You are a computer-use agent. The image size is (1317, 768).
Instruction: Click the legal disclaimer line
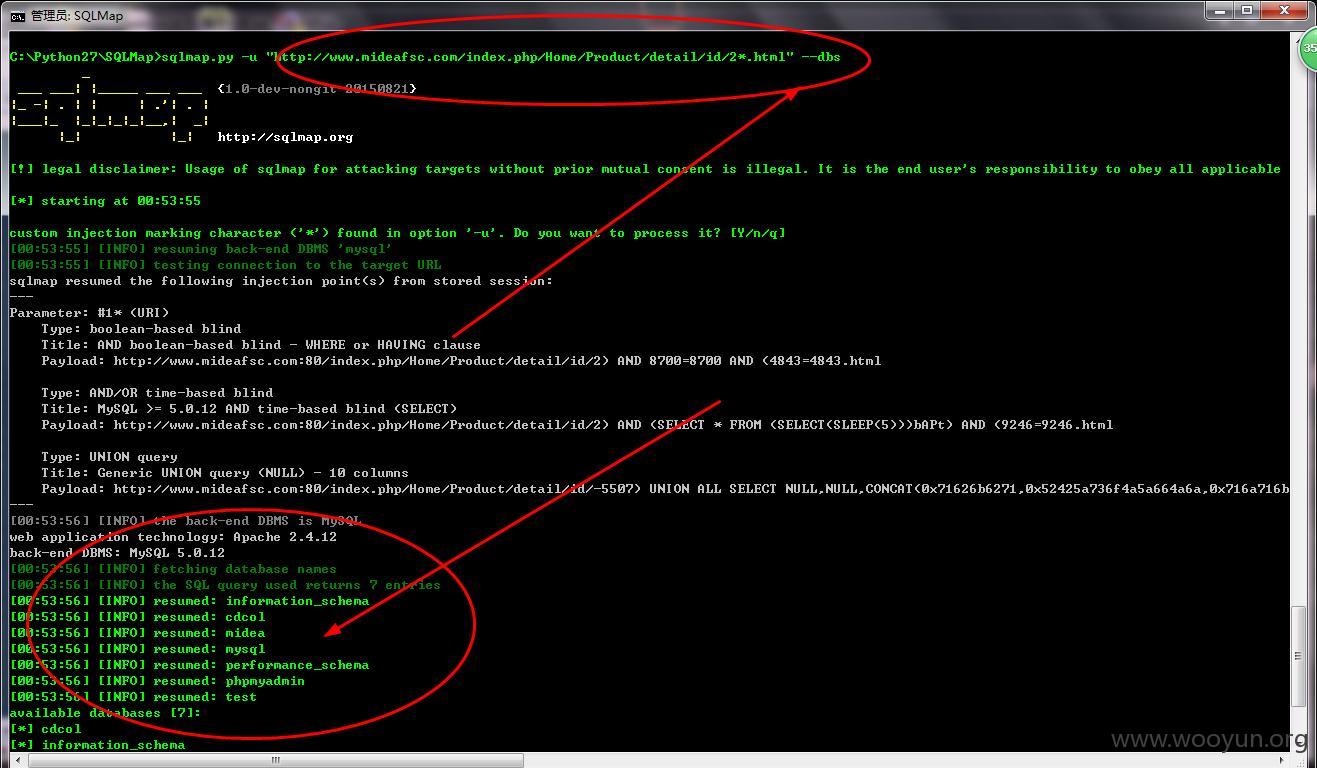(x=645, y=169)
